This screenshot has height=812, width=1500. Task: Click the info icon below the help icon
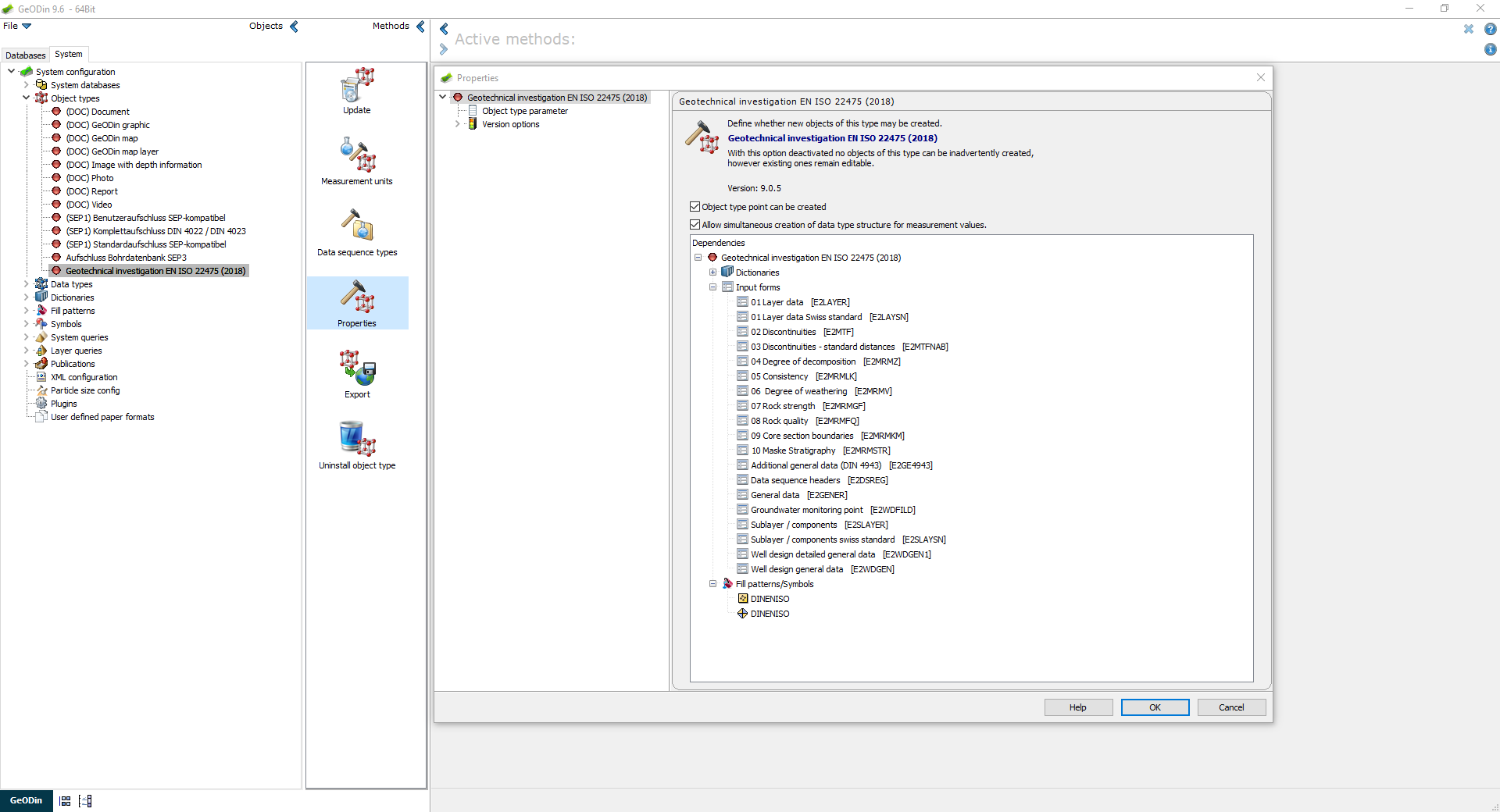pos(1491,49)
